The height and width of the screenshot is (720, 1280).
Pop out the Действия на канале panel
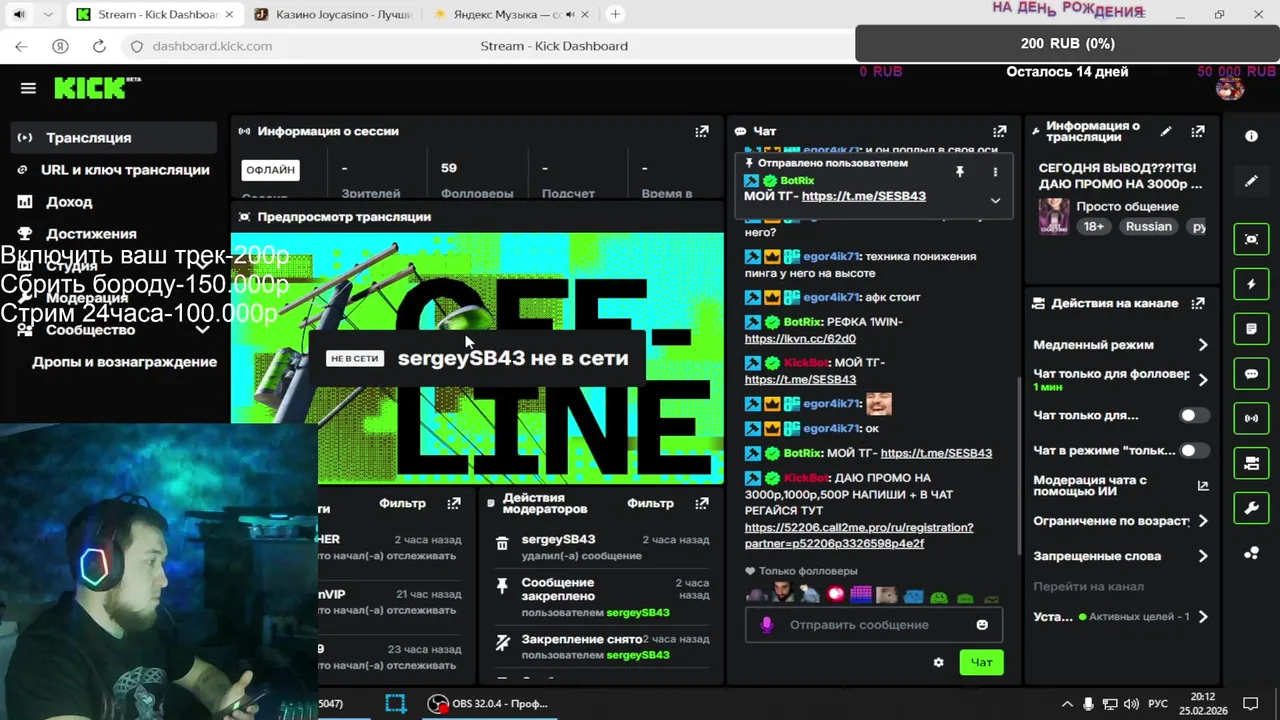click(x=1198, y=303)
